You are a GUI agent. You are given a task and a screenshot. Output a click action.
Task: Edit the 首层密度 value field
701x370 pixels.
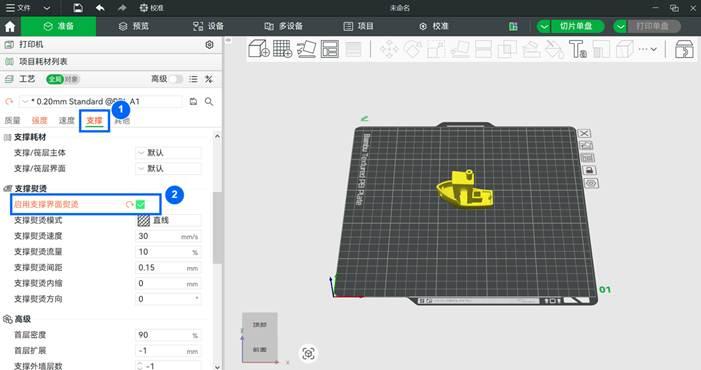(168, 335)
